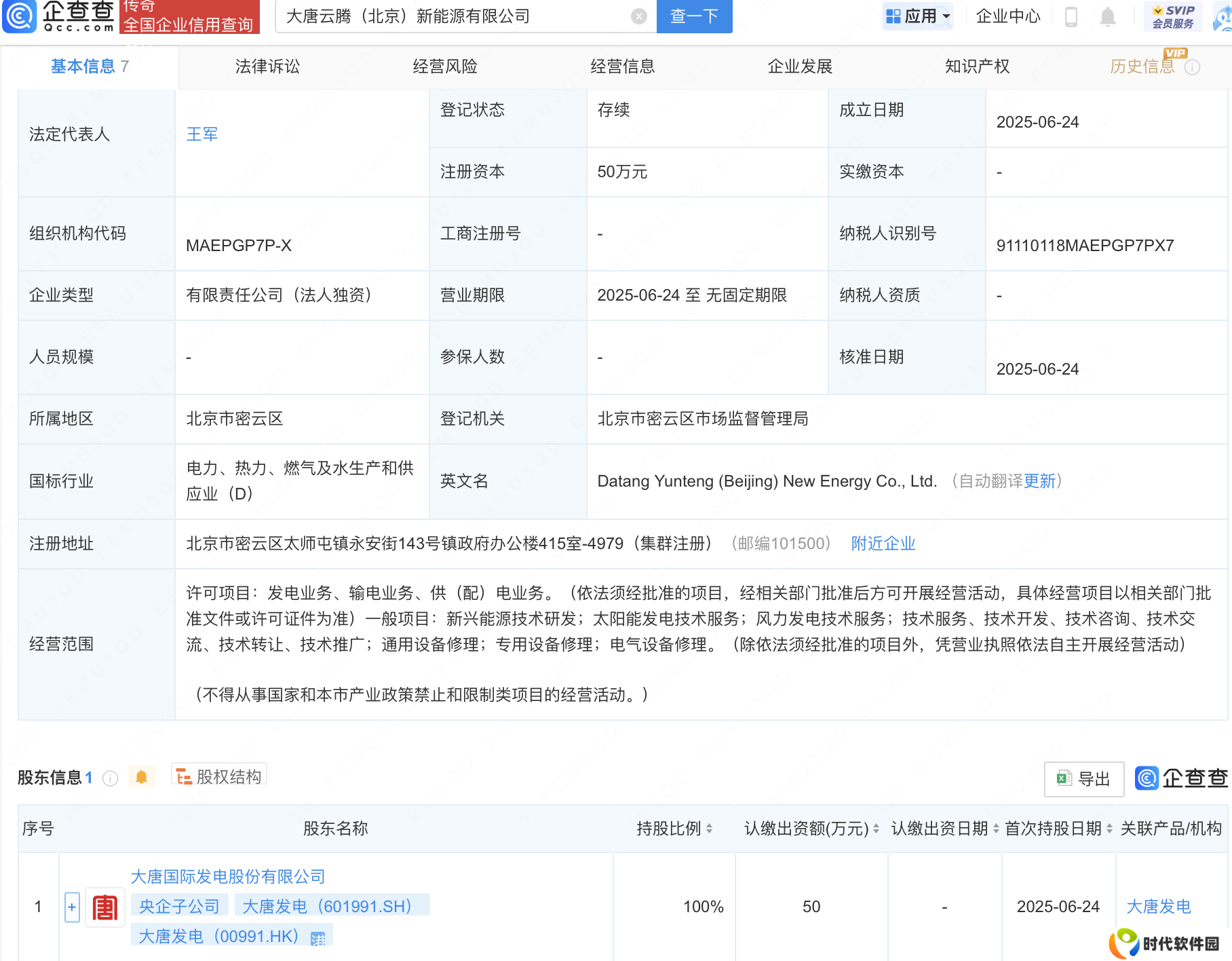
Task: Switch to 经营信息 tab
Action: (x=623, y=67)
